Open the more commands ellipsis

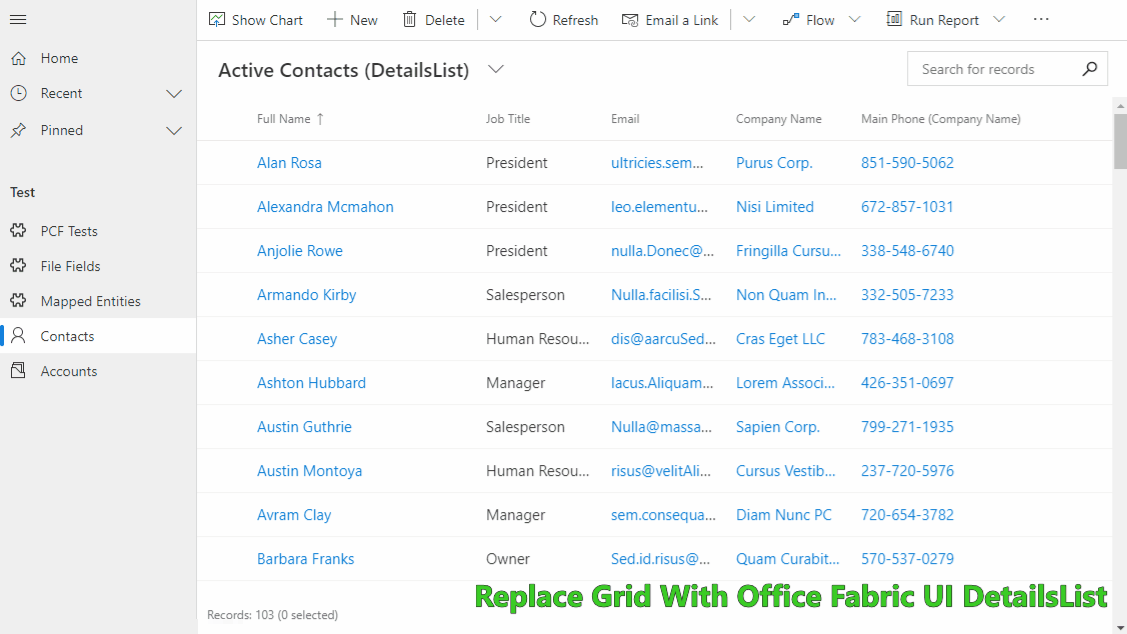coord(1041,19)
